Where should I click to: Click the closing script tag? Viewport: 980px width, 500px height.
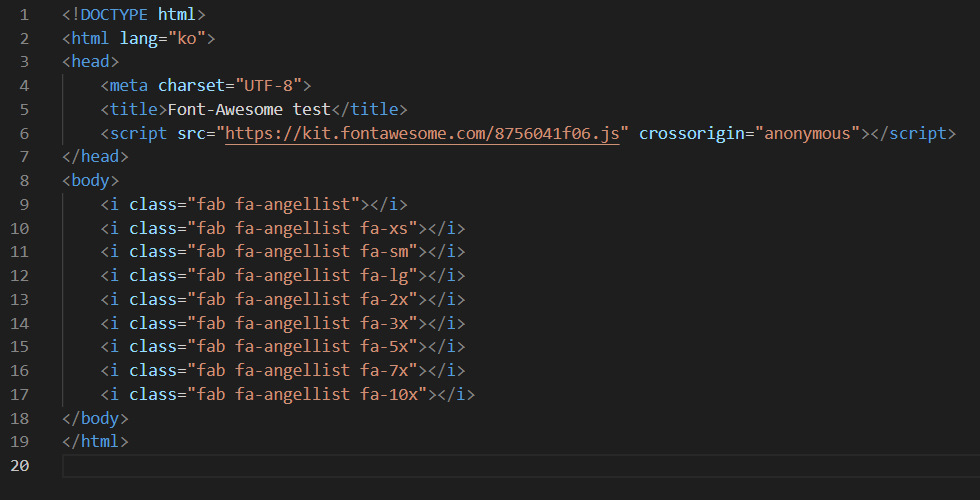[x=913, y=133]
